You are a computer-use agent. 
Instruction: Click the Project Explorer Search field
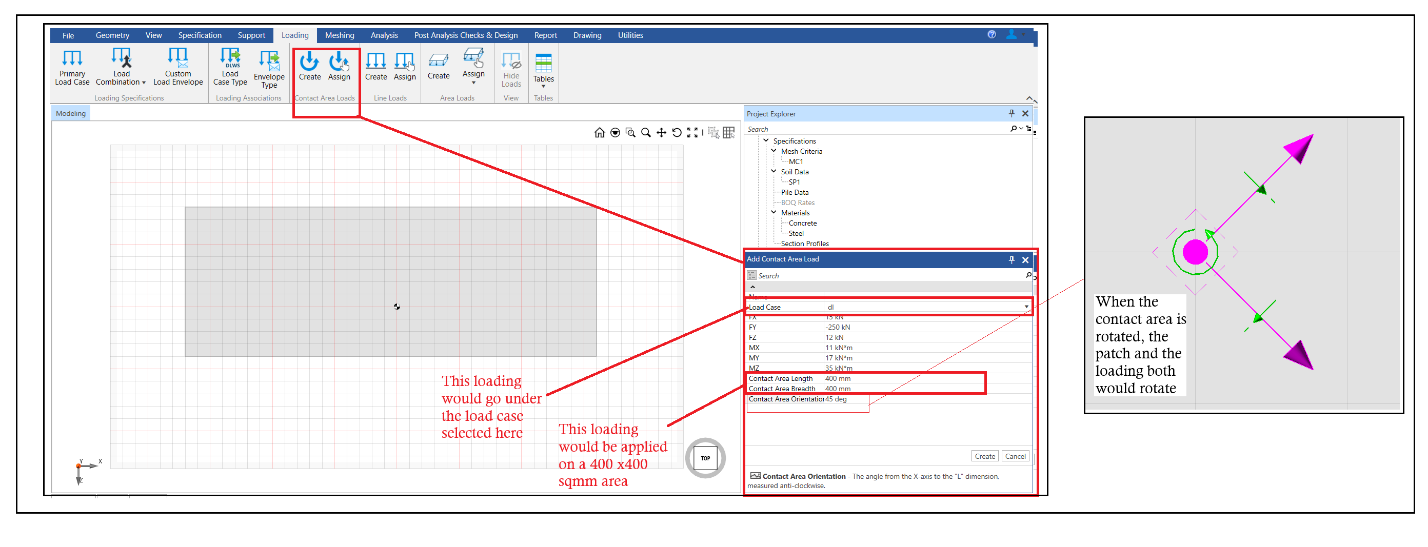point(877,129)
